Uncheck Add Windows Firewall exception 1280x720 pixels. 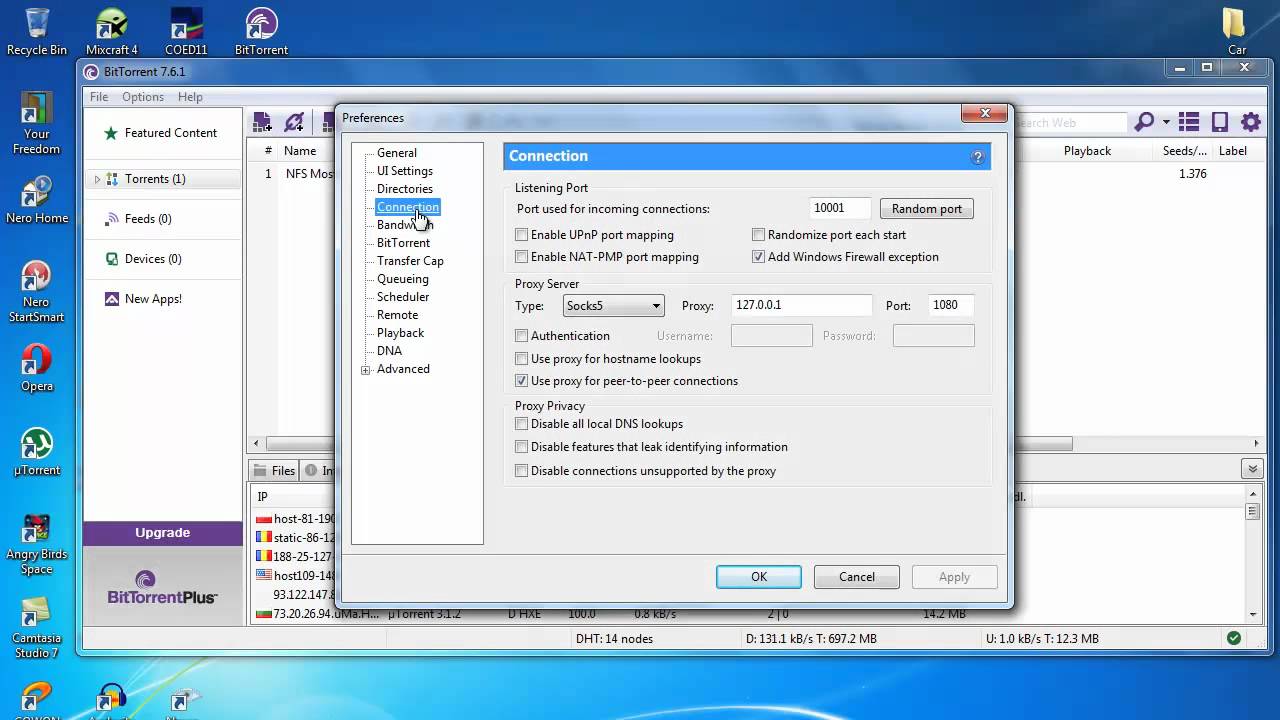(x=758, y=257)
